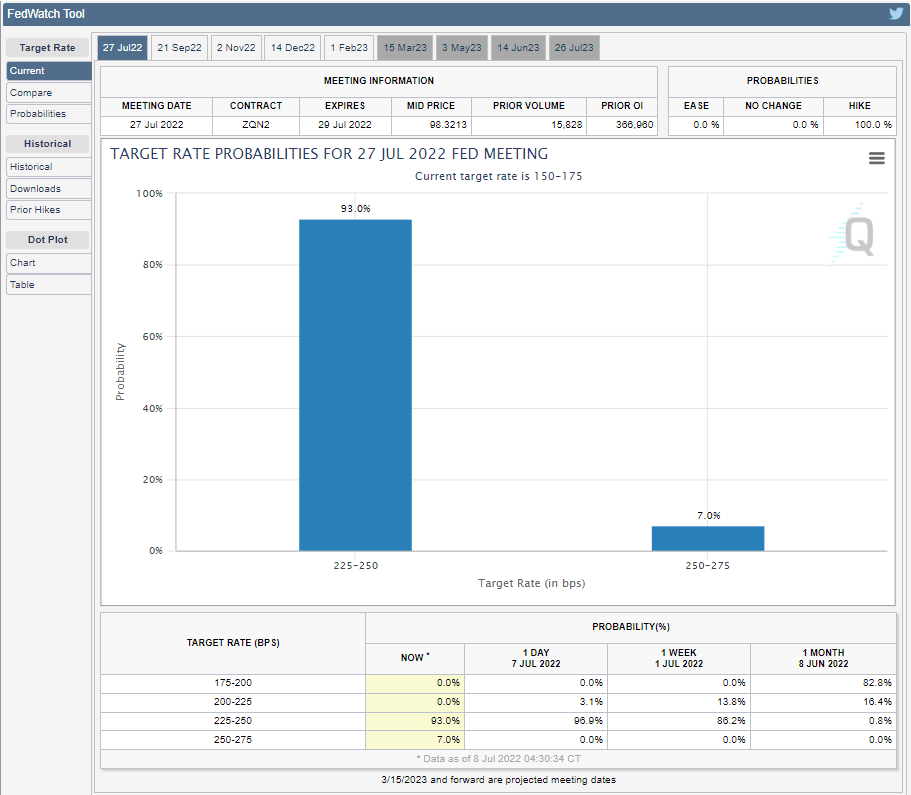Viewport: 911px width, 795px height.
Task: Click the Q watermark logo
Action: [857, 237]
